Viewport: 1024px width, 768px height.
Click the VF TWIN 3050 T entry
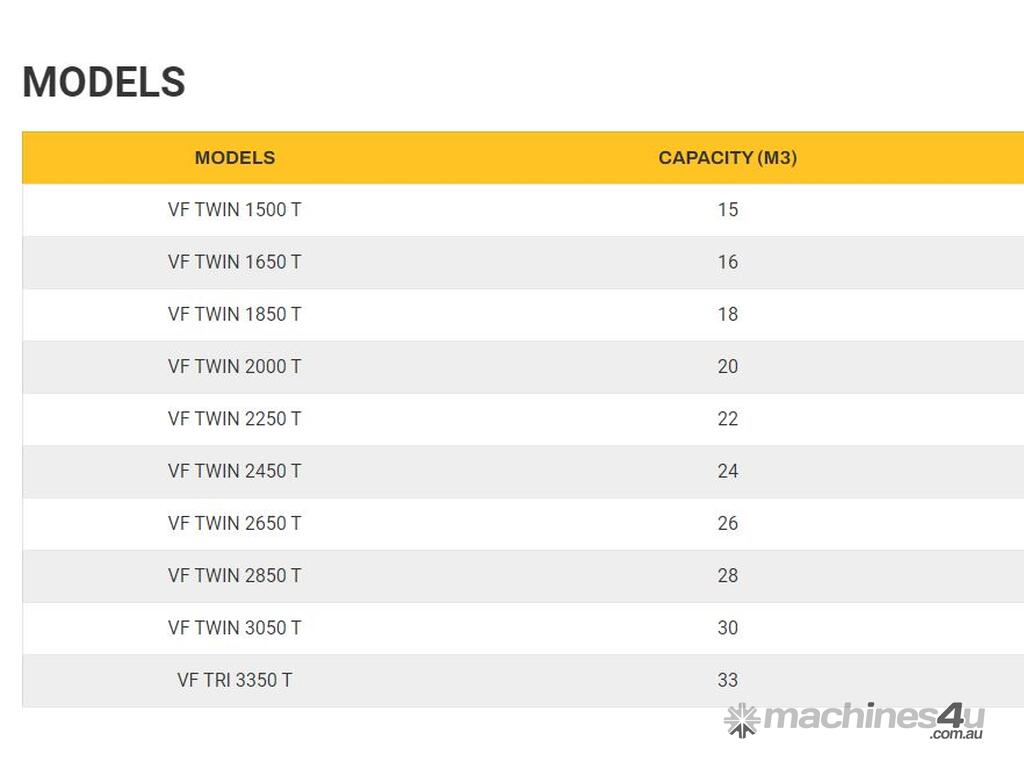click(234, 628)
